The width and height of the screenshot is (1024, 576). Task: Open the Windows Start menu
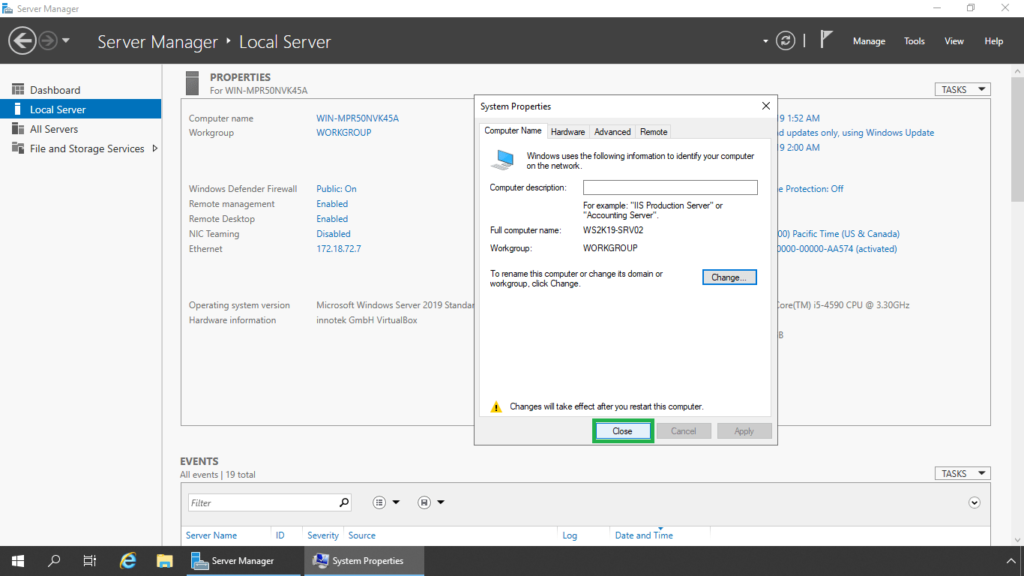[x=18, y=561]
